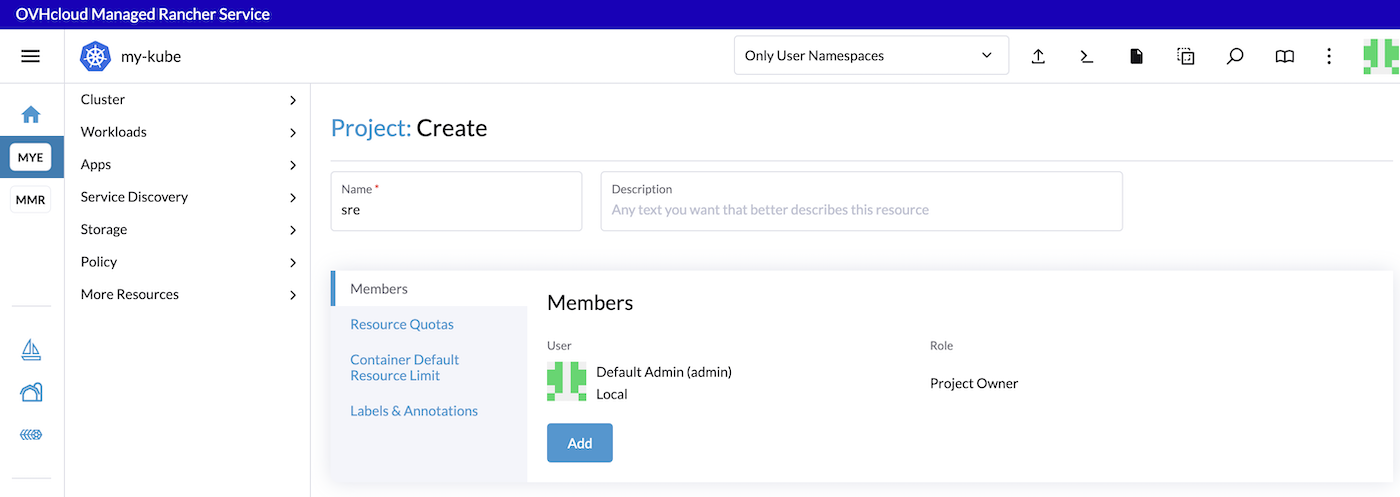1400x497 pixels.
Task: Select the Labels & Annotations tab
Action: point(414,411)
